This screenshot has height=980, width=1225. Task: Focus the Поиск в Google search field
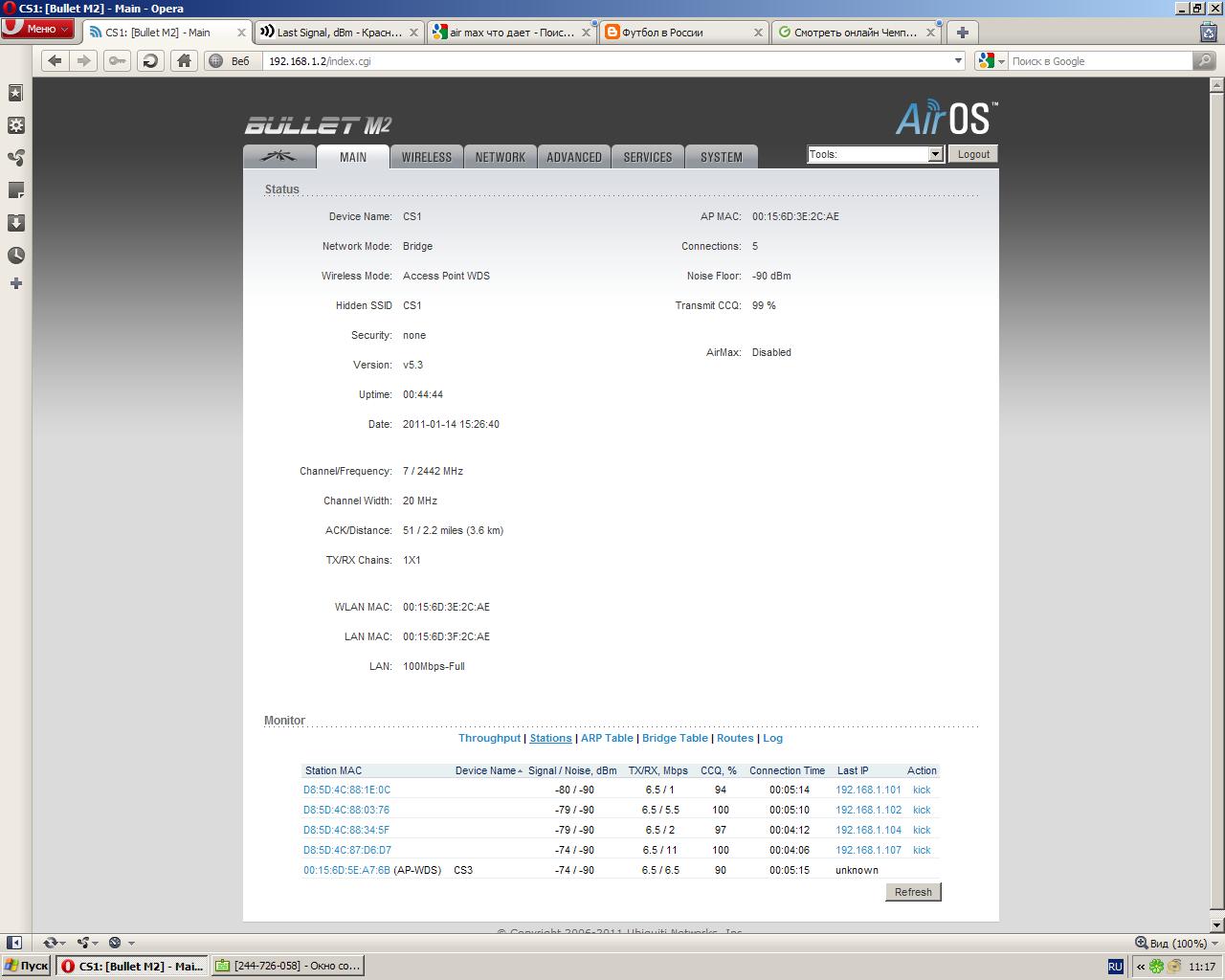1100,60
